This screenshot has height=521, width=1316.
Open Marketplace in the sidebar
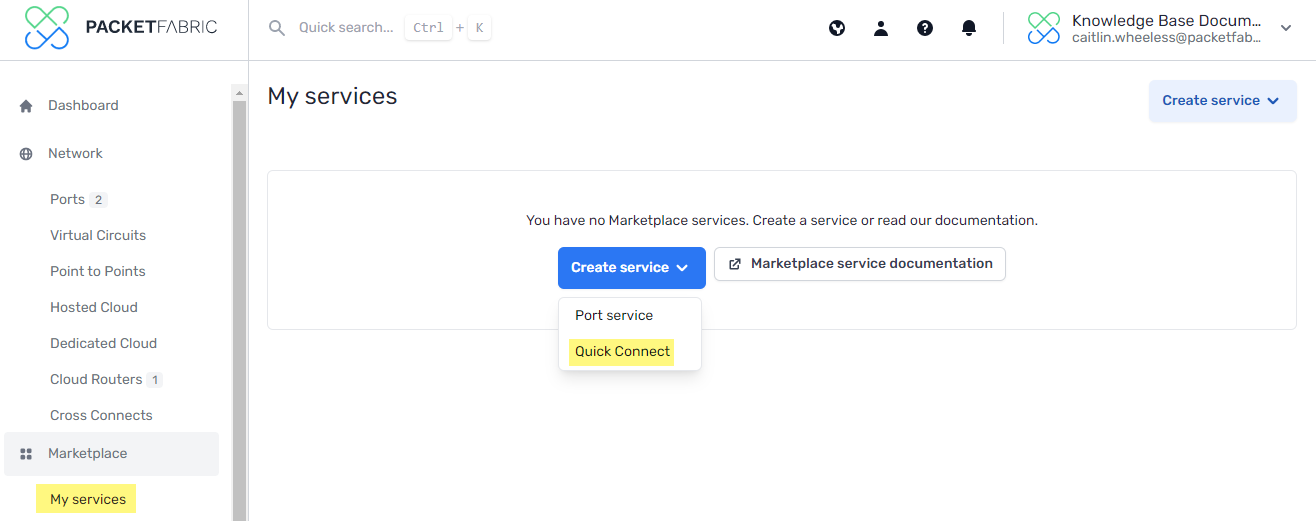click(x=111, y=454)
